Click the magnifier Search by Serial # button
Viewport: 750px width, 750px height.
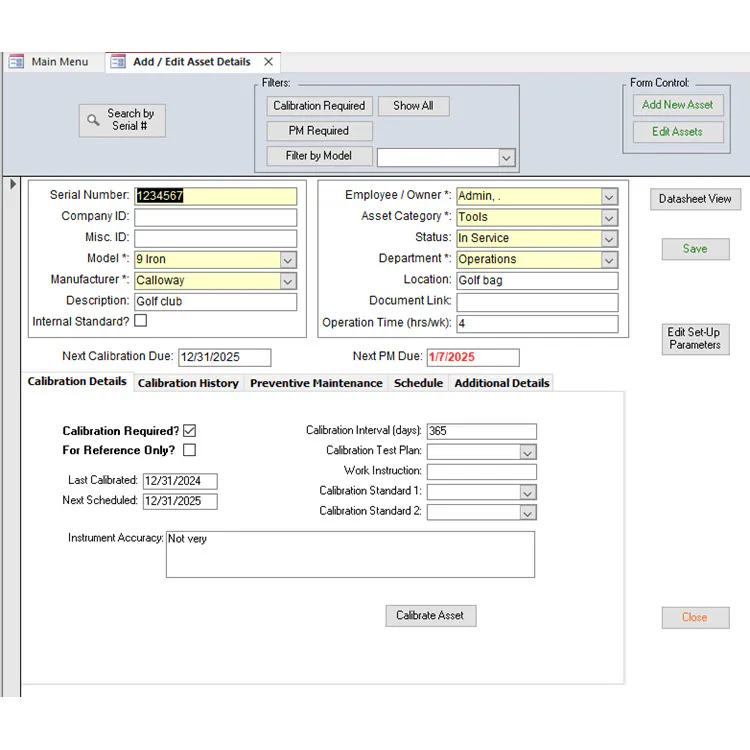coord(122,121)
